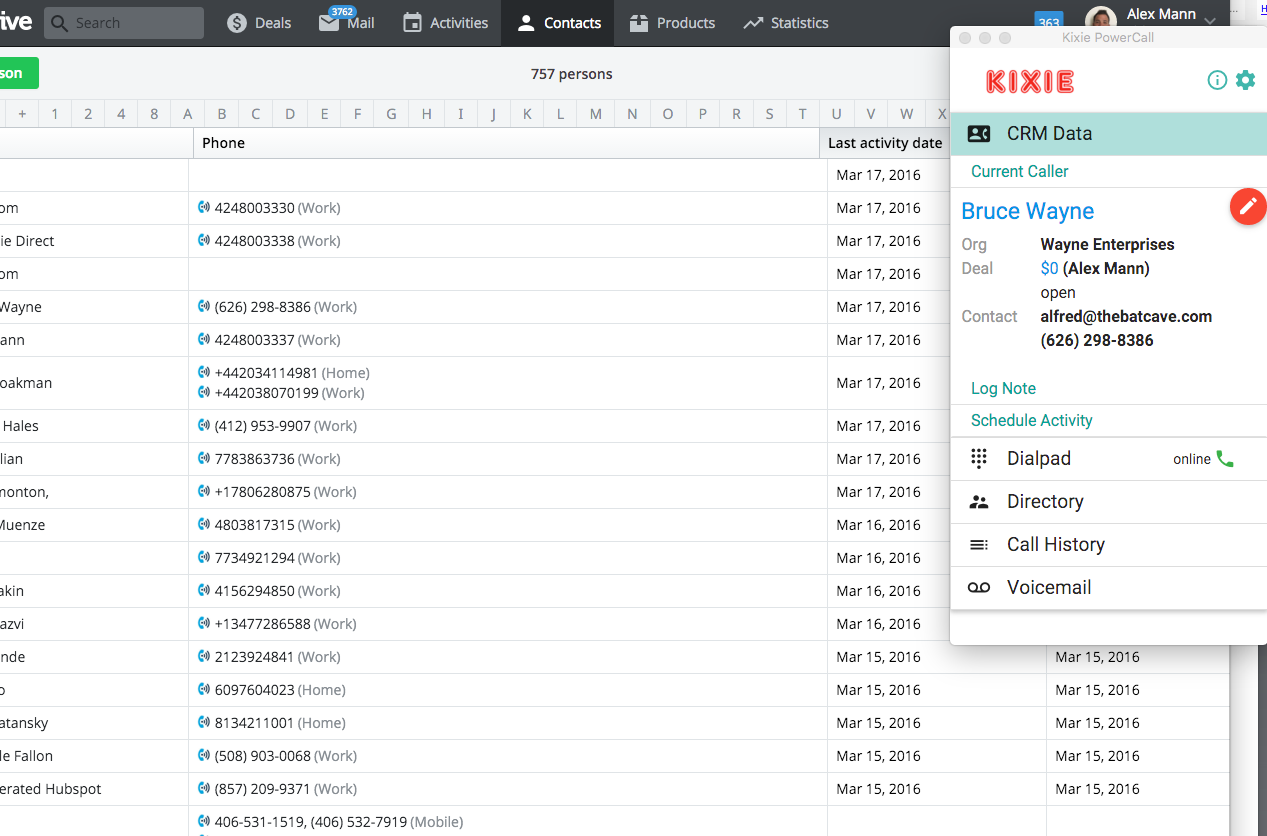Click call icon next to 6097604023
1267x836 pixels.
(x=204, y=690)
